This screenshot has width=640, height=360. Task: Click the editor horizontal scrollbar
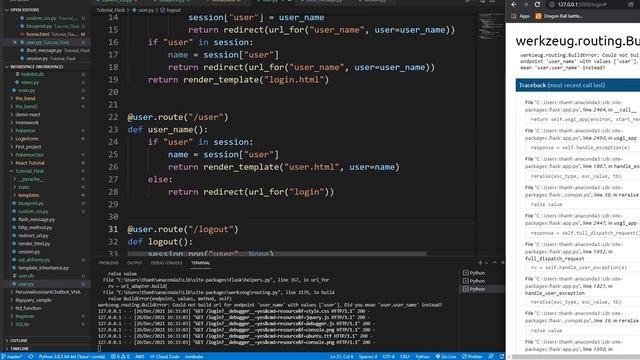pyautogui.click(x=278, y=253)
